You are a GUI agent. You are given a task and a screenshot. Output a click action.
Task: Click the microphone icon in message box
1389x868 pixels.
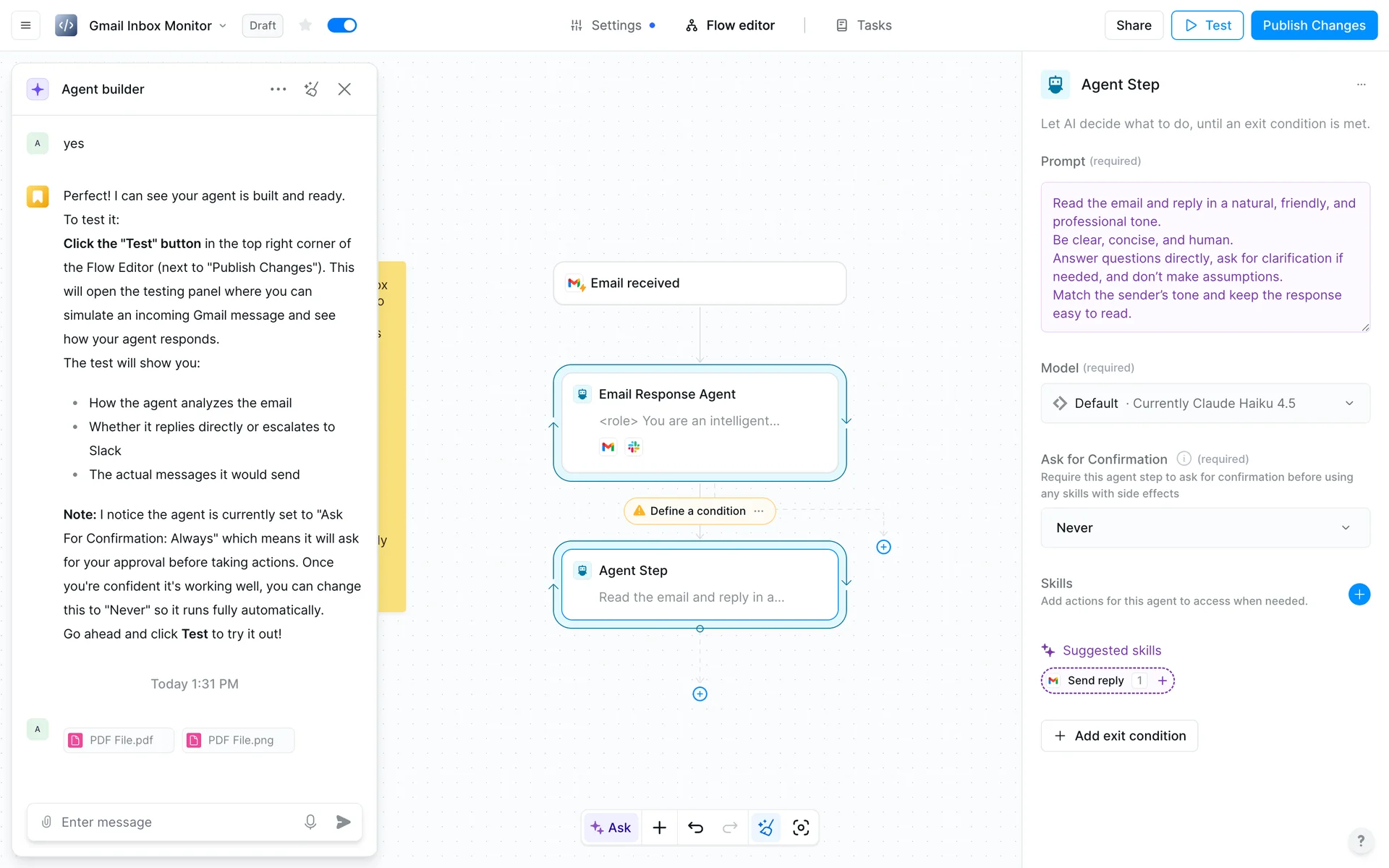[x=310, y=822]
